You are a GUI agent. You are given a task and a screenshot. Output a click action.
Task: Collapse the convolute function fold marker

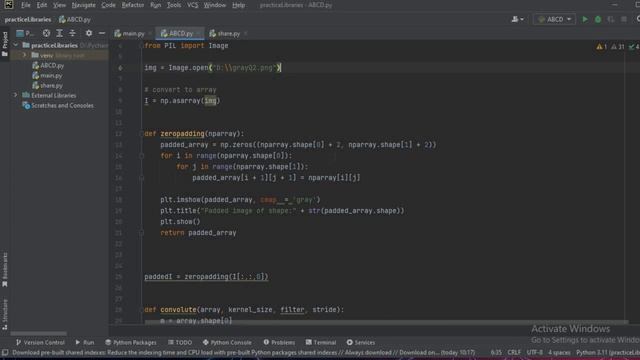[141, 309]
